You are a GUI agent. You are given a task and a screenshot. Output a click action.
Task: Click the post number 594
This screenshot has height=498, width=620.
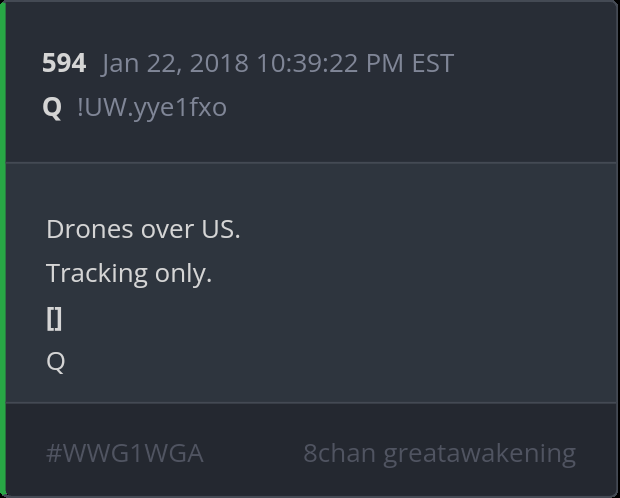click(64, 63)
